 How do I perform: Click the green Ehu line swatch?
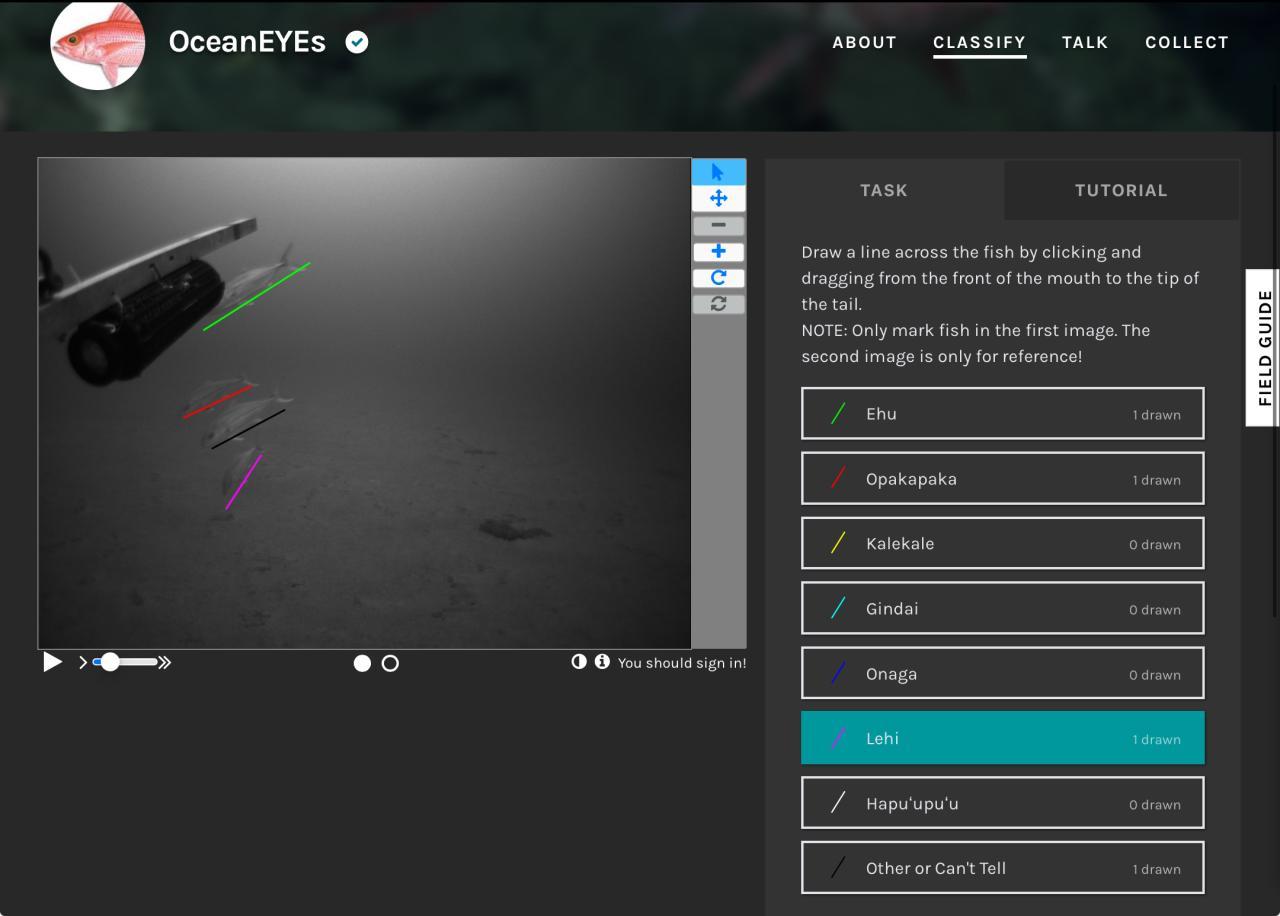(x=838, y=413)
